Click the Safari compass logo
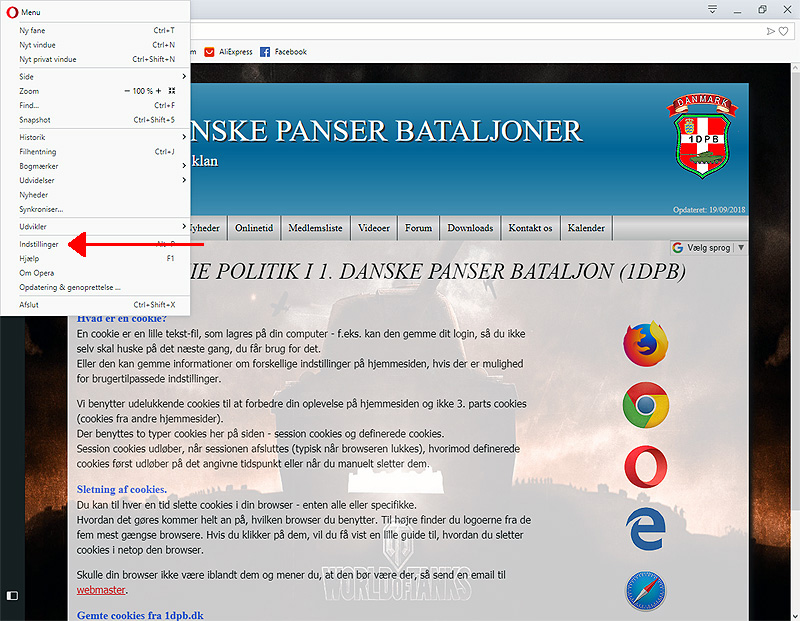This screenshot has height=621, width=800. [x=645, y=591]
